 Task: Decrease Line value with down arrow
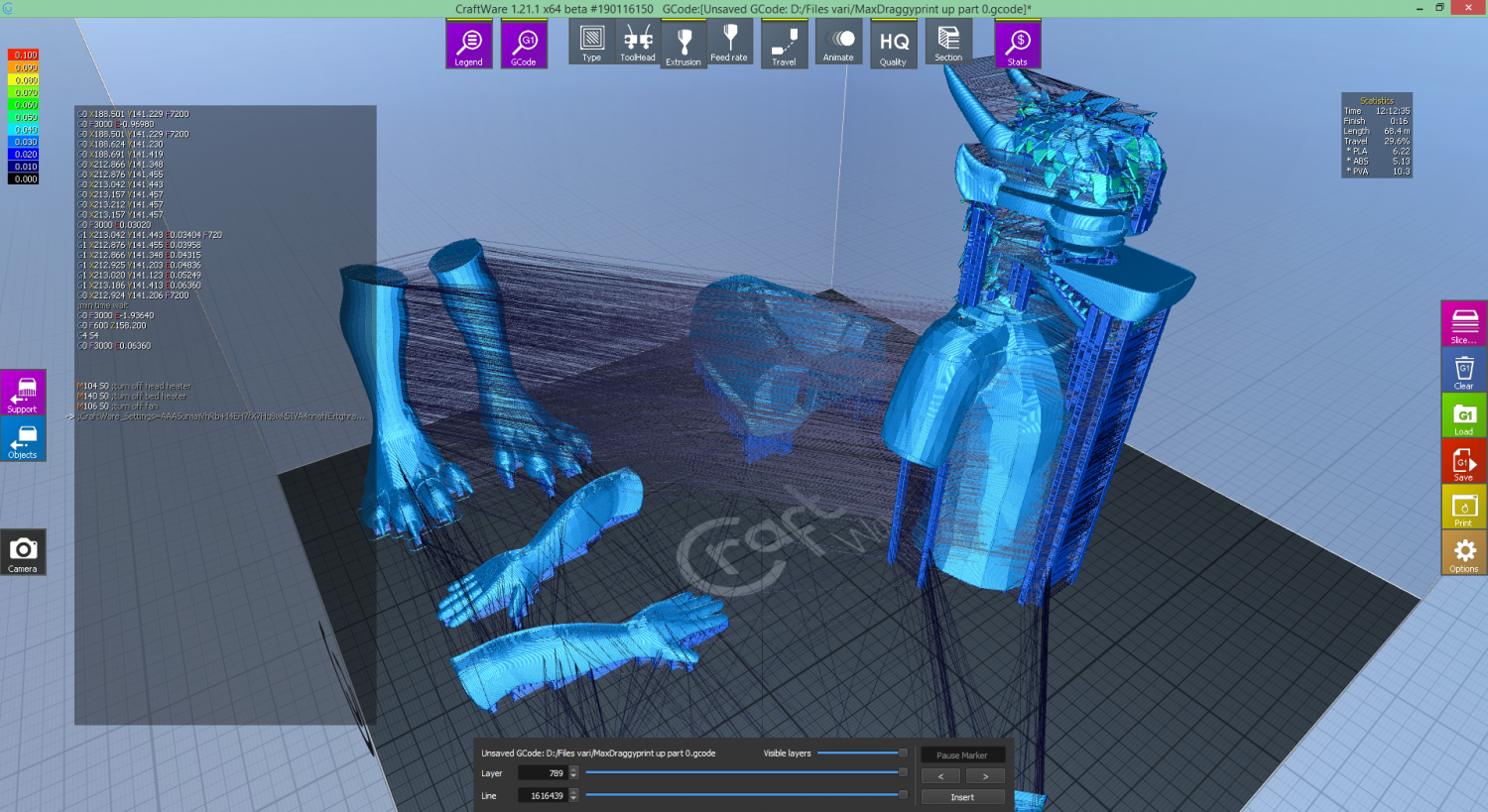click(x=573, y=799)
